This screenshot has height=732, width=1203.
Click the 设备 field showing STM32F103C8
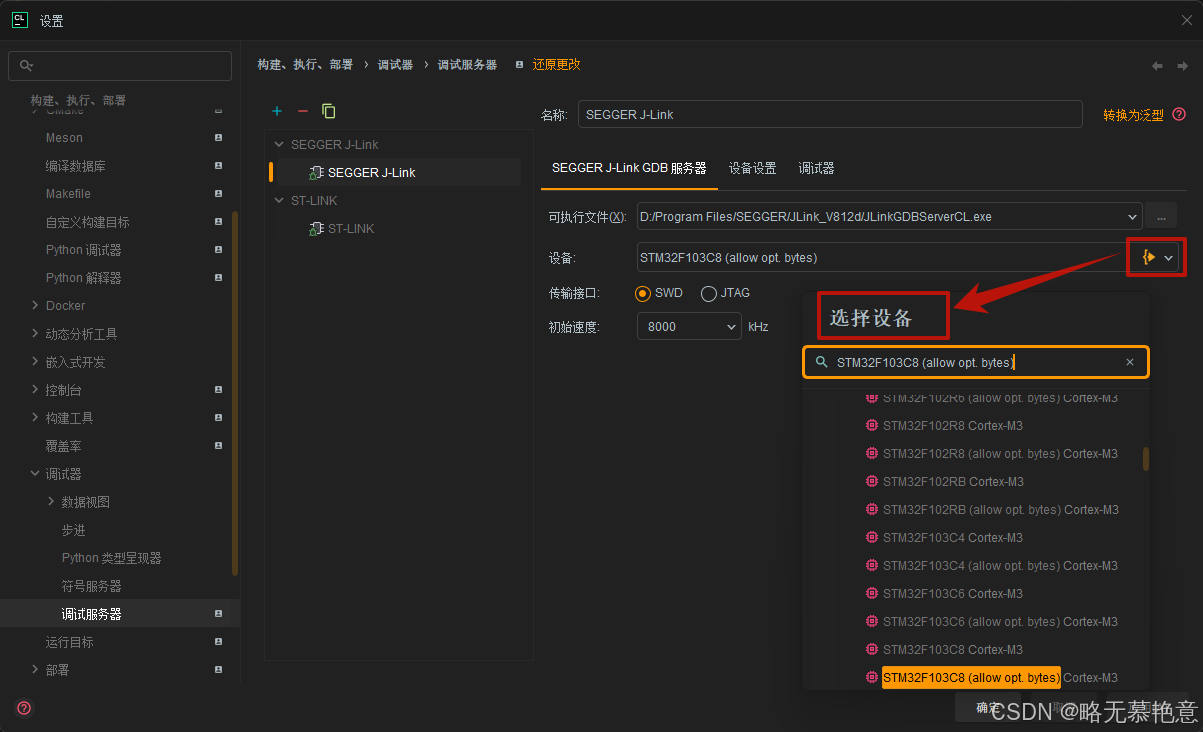coord(882,258)
